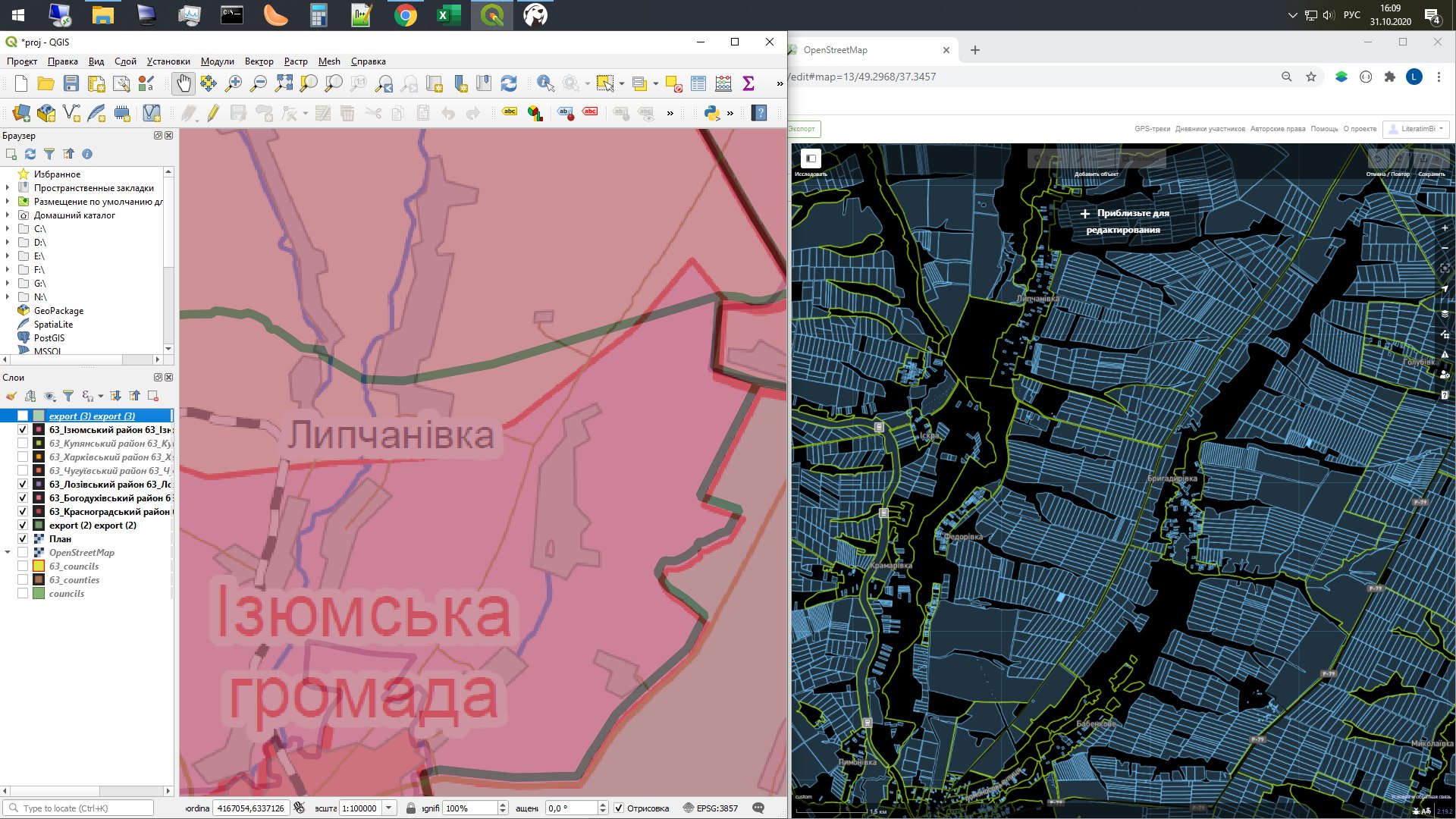Enable the 63_Харківський район layer
Image resolution: width=1456 pixels, height=819 pixels.
(x=23, y=457)
